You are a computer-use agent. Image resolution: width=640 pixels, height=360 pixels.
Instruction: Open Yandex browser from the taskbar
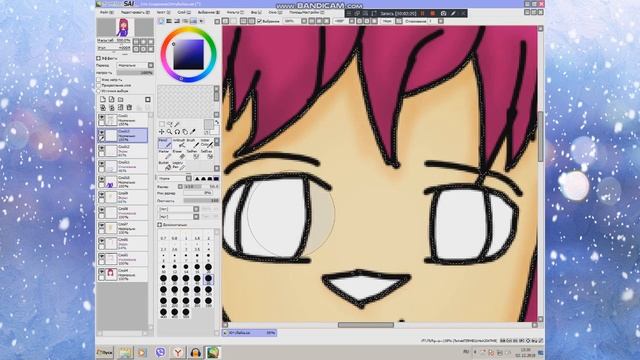(x=178, y=352)
